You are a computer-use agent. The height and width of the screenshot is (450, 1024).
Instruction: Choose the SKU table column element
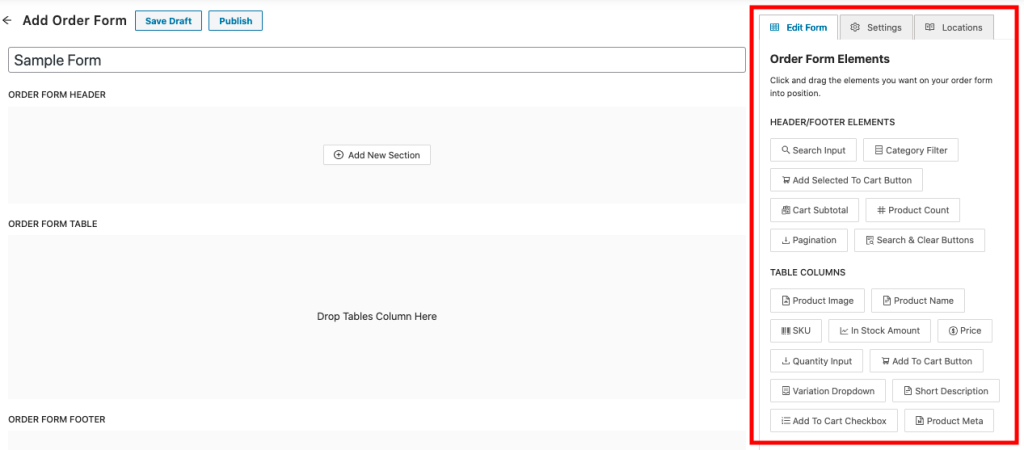coord(795,331)
